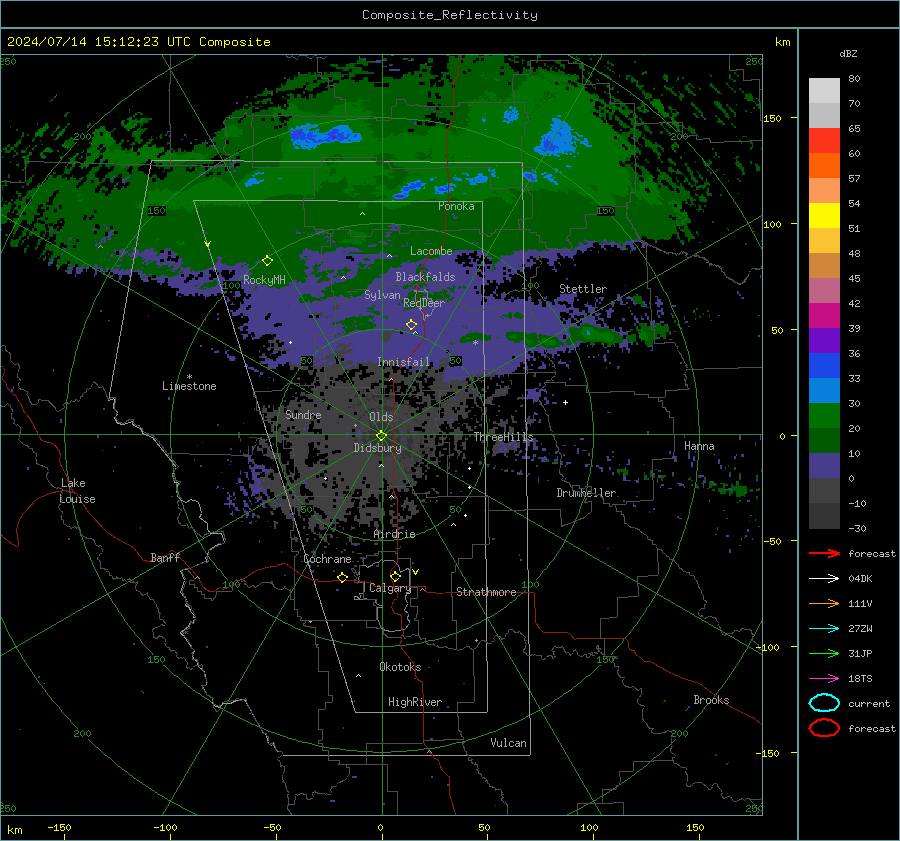Click the Drumheller town label
The image size is (900, 841).
(586, 493)
